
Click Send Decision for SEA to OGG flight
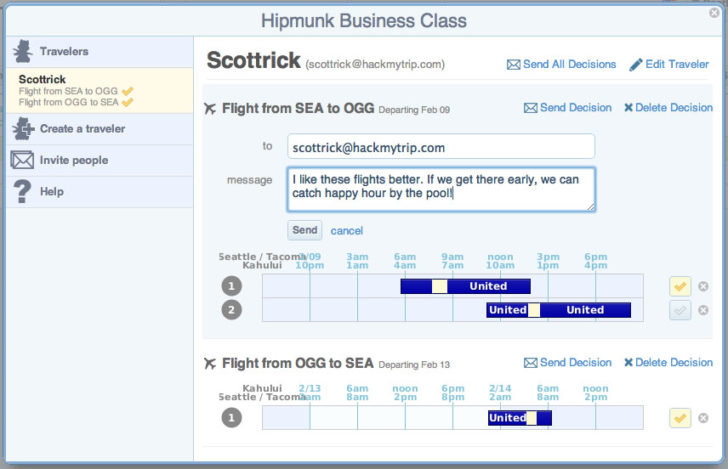click(576, 108)
